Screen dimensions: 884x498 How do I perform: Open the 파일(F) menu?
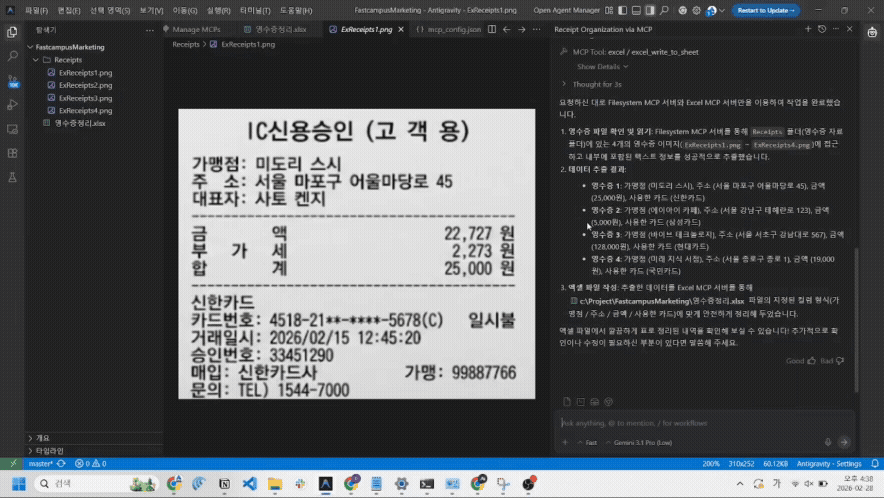pyautogui.click(x=36, y=10)
